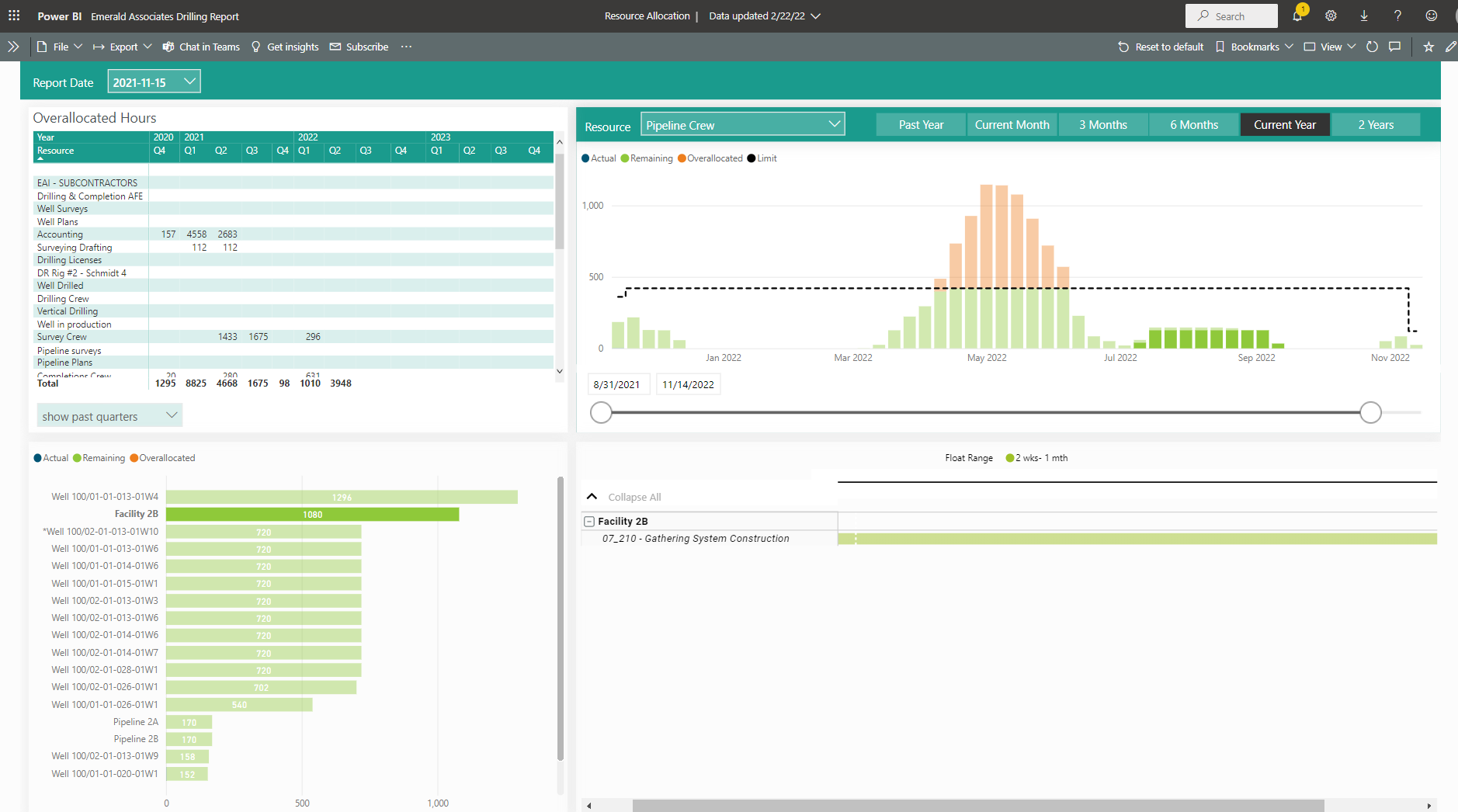Open the notifications bell

tap(1297, 16)
